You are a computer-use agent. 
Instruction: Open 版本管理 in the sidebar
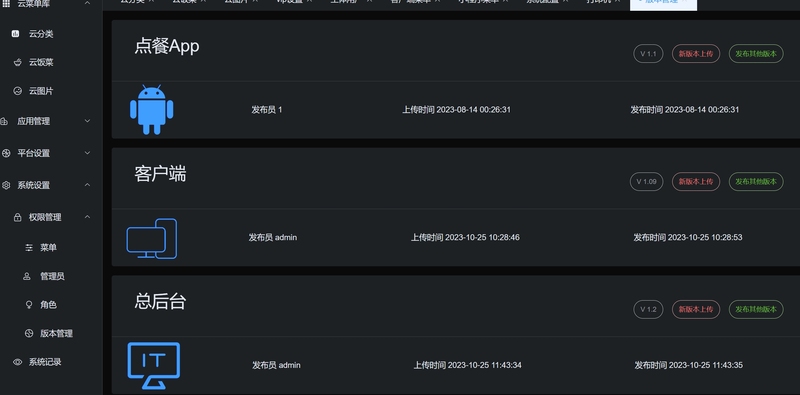[x=56, y=333]
